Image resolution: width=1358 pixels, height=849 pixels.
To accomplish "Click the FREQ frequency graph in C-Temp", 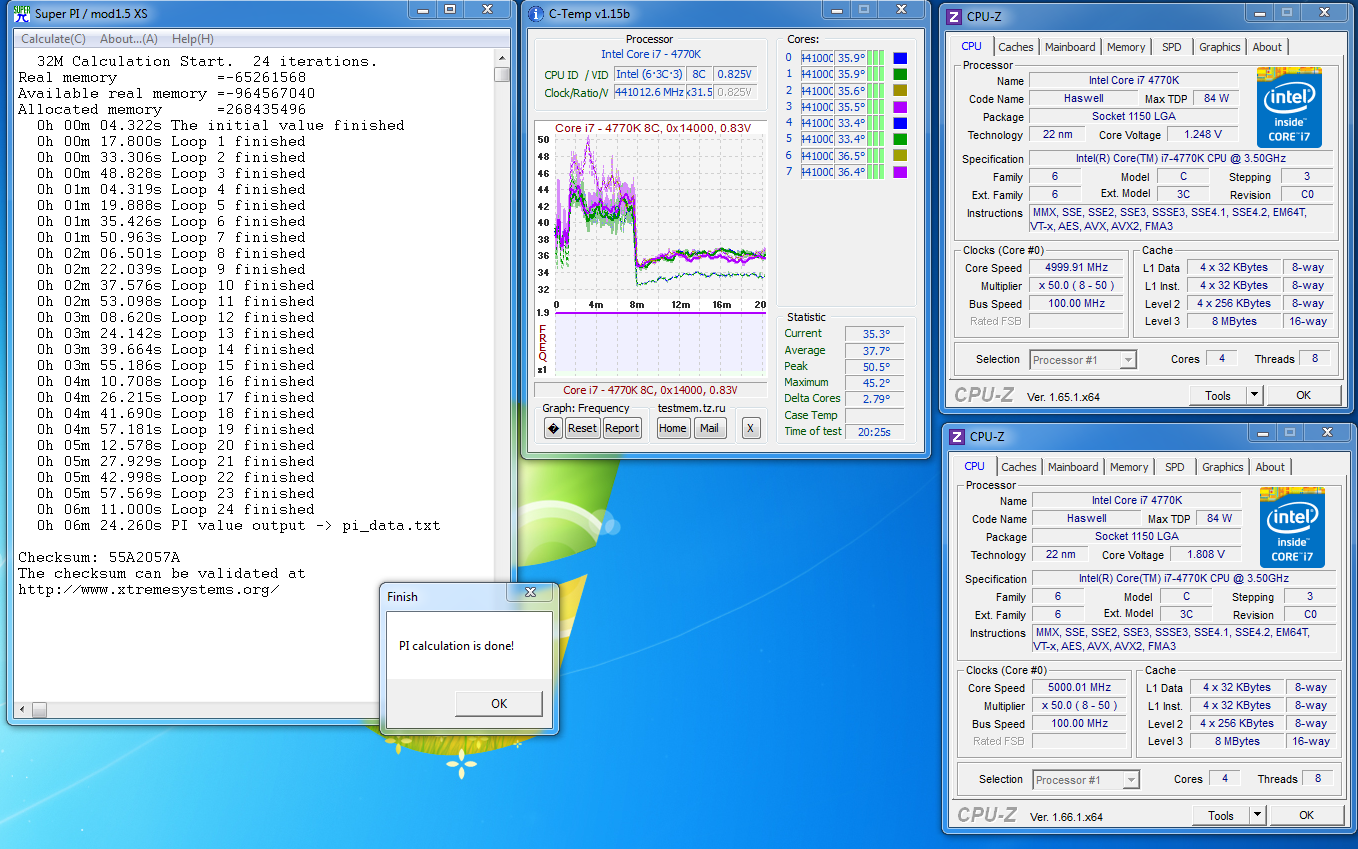I will 660,343.
